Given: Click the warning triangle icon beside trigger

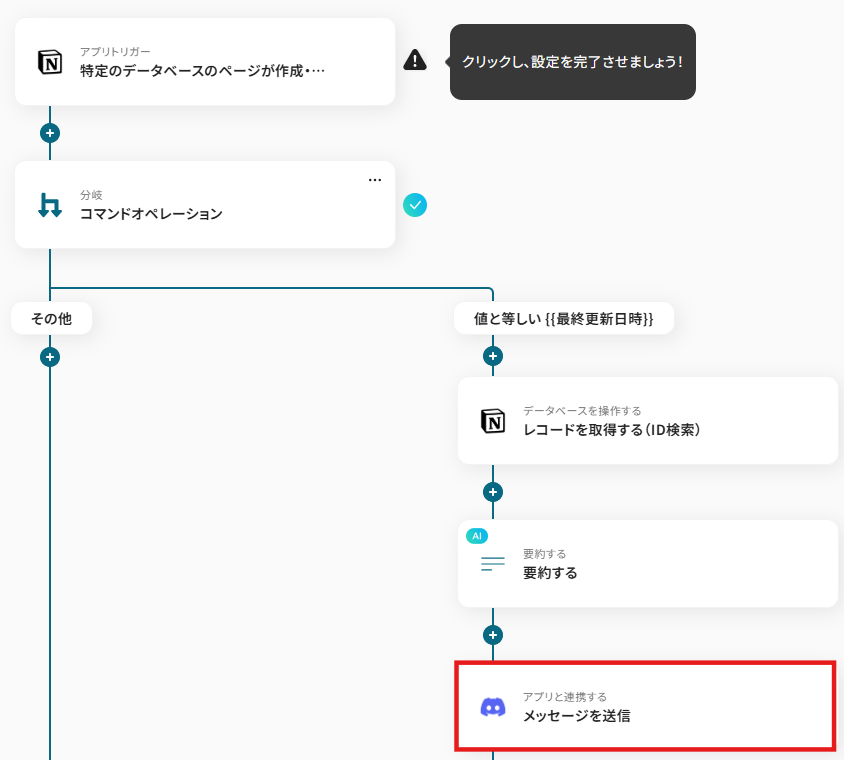Looking at the screenshot, I should [415, 60].
